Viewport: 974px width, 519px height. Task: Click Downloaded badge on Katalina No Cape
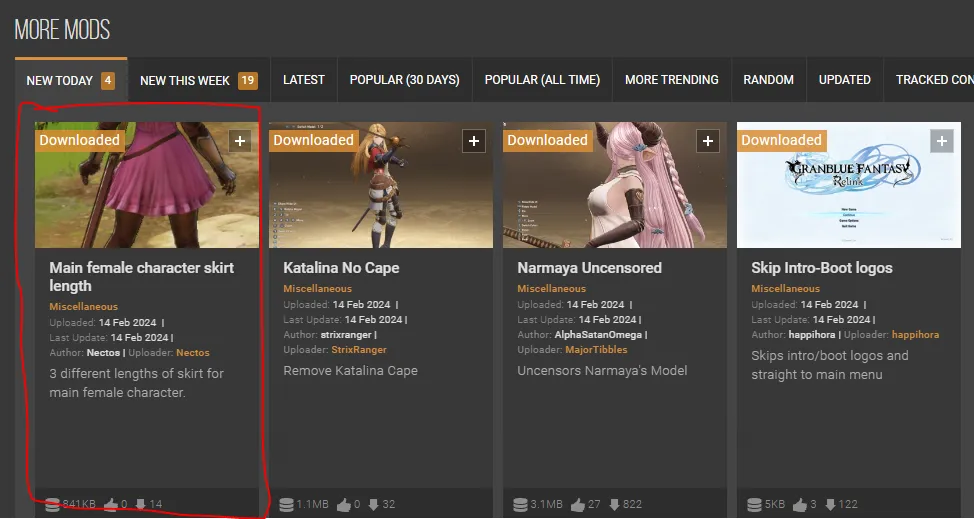pos(314,140)
